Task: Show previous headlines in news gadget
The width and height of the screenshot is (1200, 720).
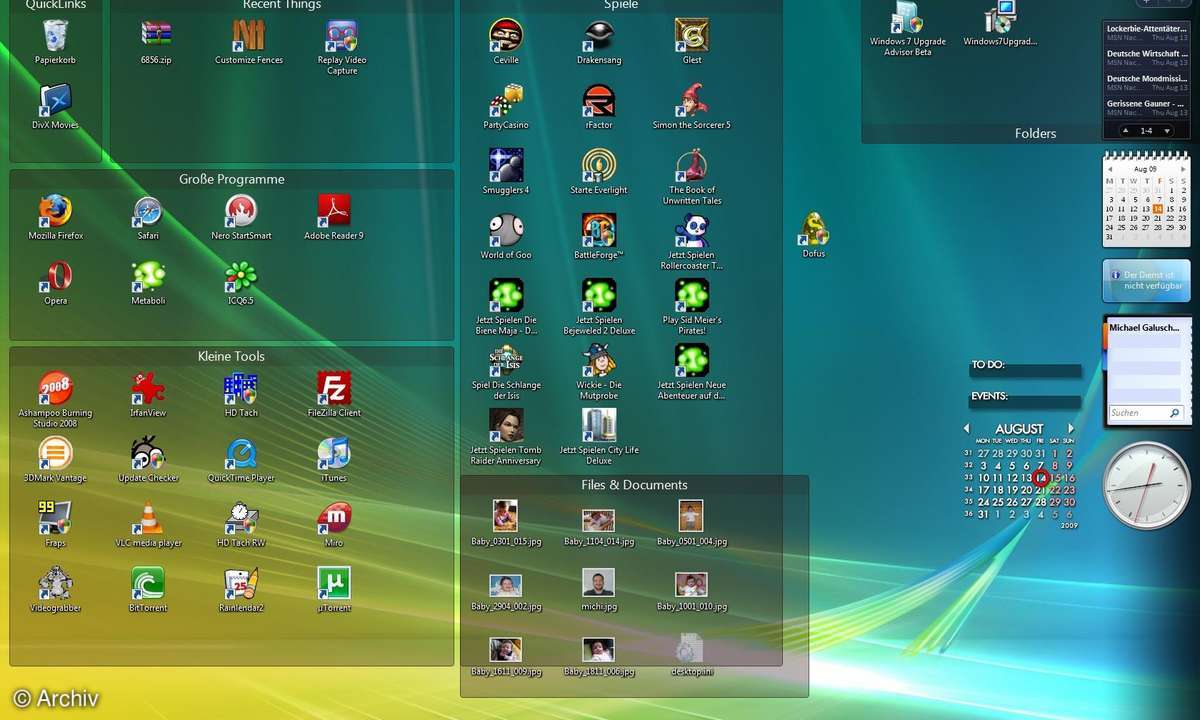Action: pyautogui.click(x=1126, y=131)
